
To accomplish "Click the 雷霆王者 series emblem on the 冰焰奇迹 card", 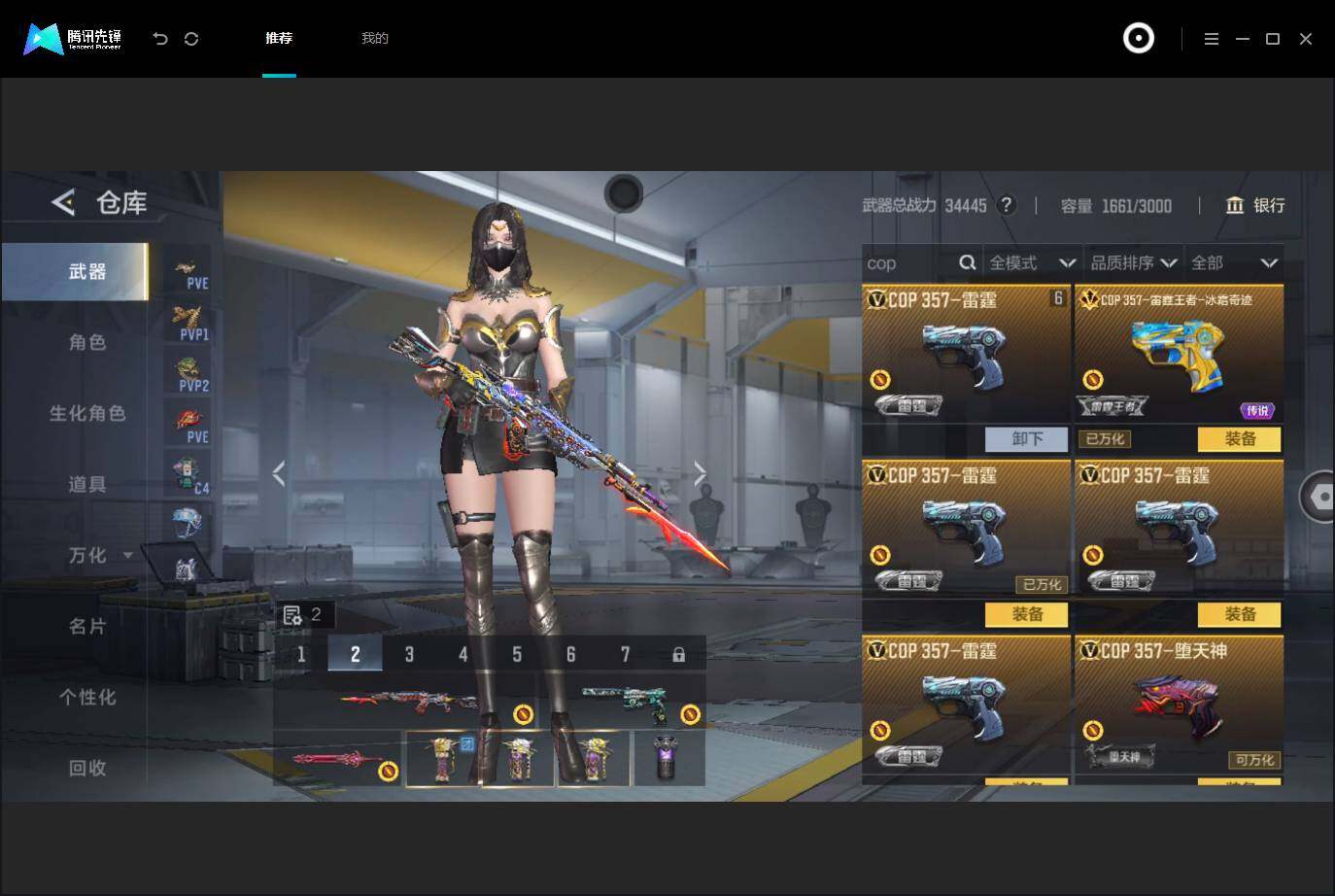I will click(1114, 406).
